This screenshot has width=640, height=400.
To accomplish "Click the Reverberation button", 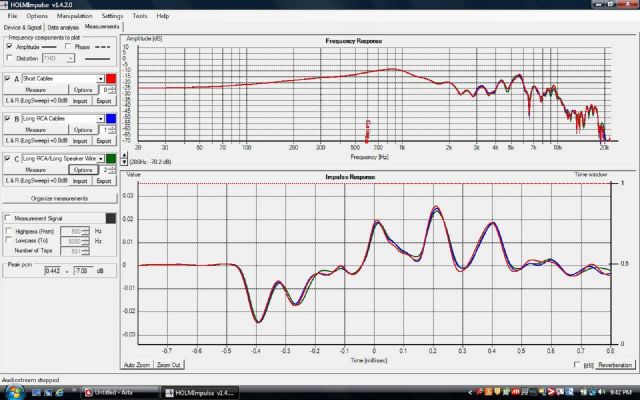I will [x=615, y=364].
